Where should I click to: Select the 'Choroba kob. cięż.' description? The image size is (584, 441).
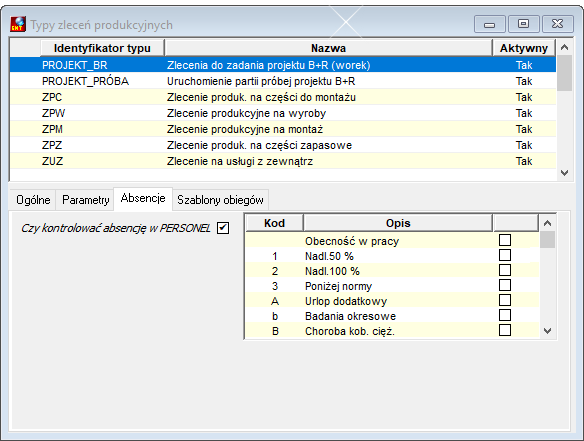(350, 331)
